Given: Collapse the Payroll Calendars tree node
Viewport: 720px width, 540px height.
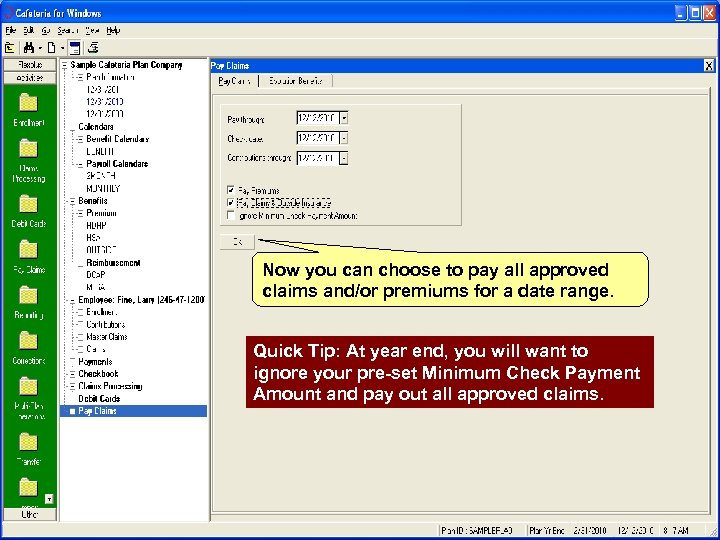Looking at the screenshot, I should [80, 164].
